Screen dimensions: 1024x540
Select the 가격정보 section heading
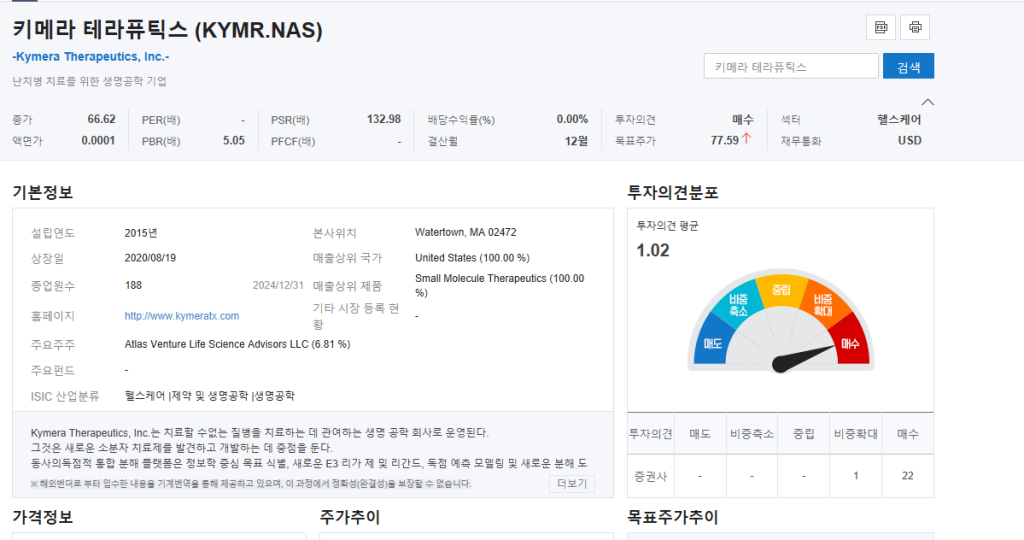click(42, 518)
